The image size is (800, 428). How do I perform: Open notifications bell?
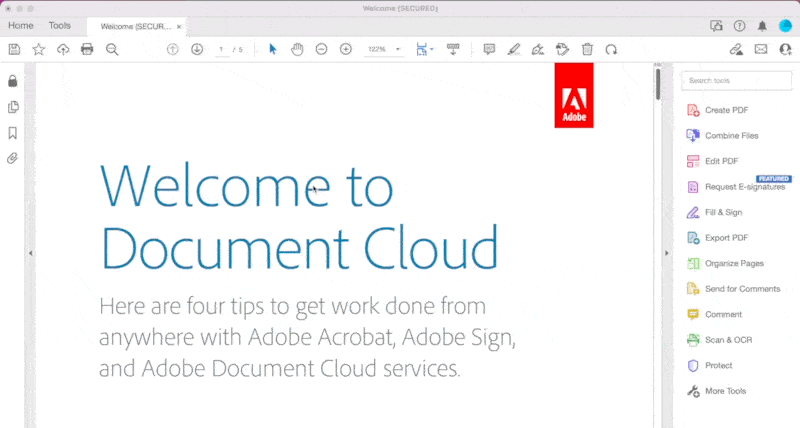(x=762, y=26)
